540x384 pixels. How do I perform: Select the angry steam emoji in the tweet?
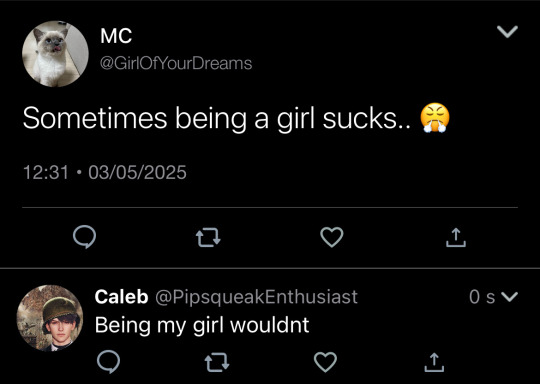coord(435,117)
